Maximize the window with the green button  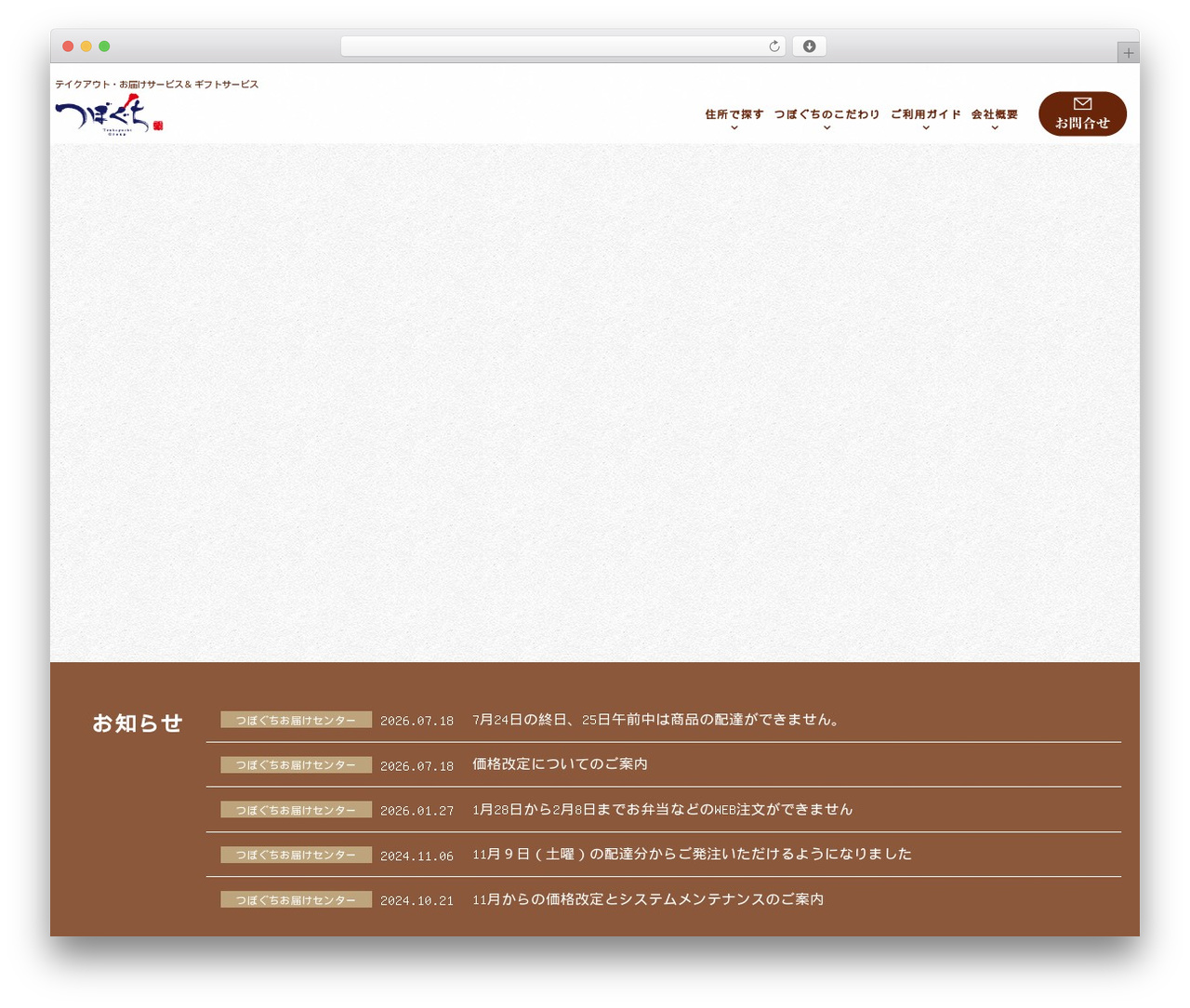pyautogui.click(x=104, y=46)
